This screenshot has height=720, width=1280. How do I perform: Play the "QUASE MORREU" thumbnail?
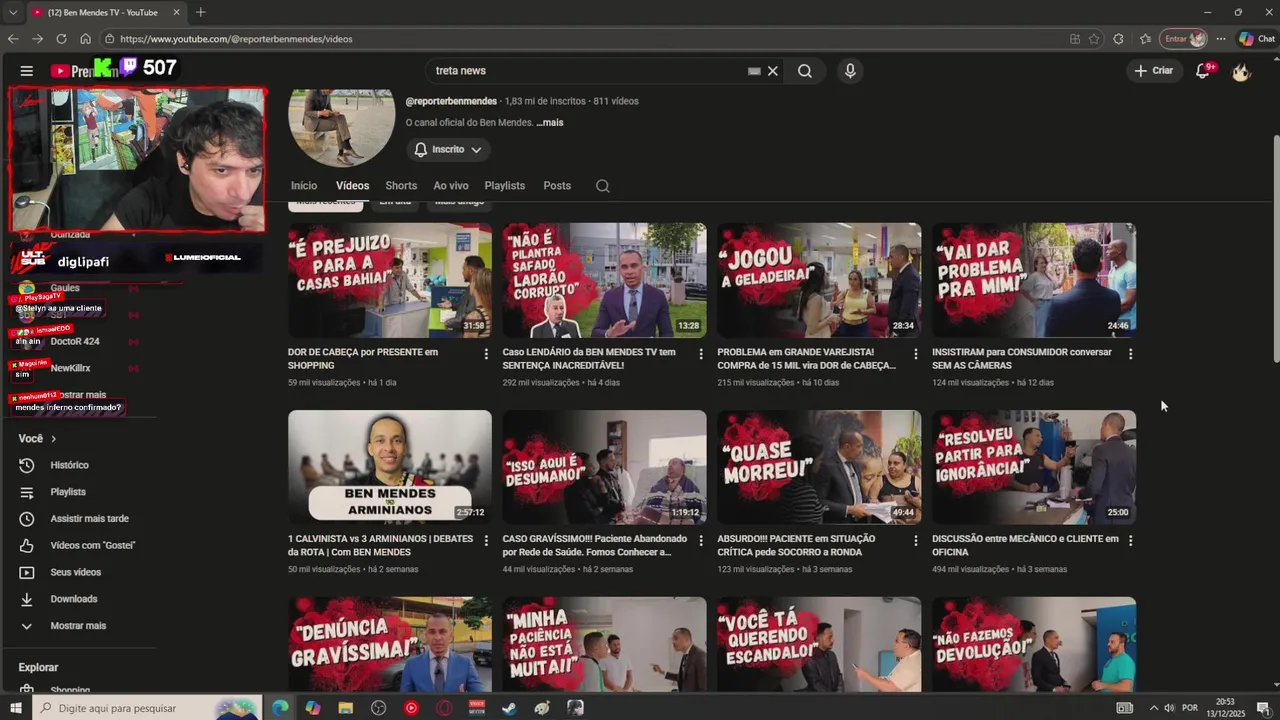[x=819, y=467]
